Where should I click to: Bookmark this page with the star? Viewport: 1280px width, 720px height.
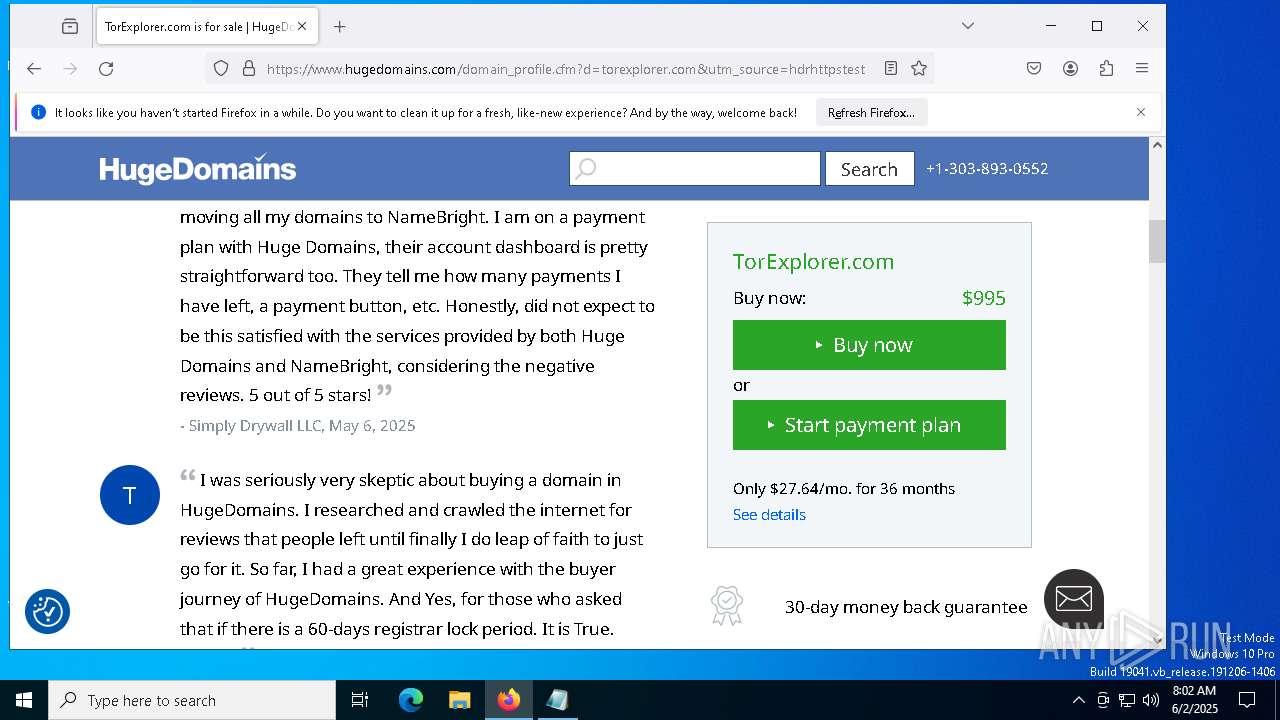(x=919, y=68)
